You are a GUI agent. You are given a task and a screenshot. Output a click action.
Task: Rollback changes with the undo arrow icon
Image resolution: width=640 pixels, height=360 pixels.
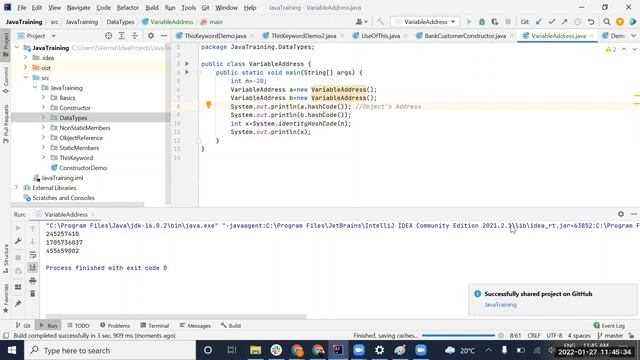pos(591,22)
